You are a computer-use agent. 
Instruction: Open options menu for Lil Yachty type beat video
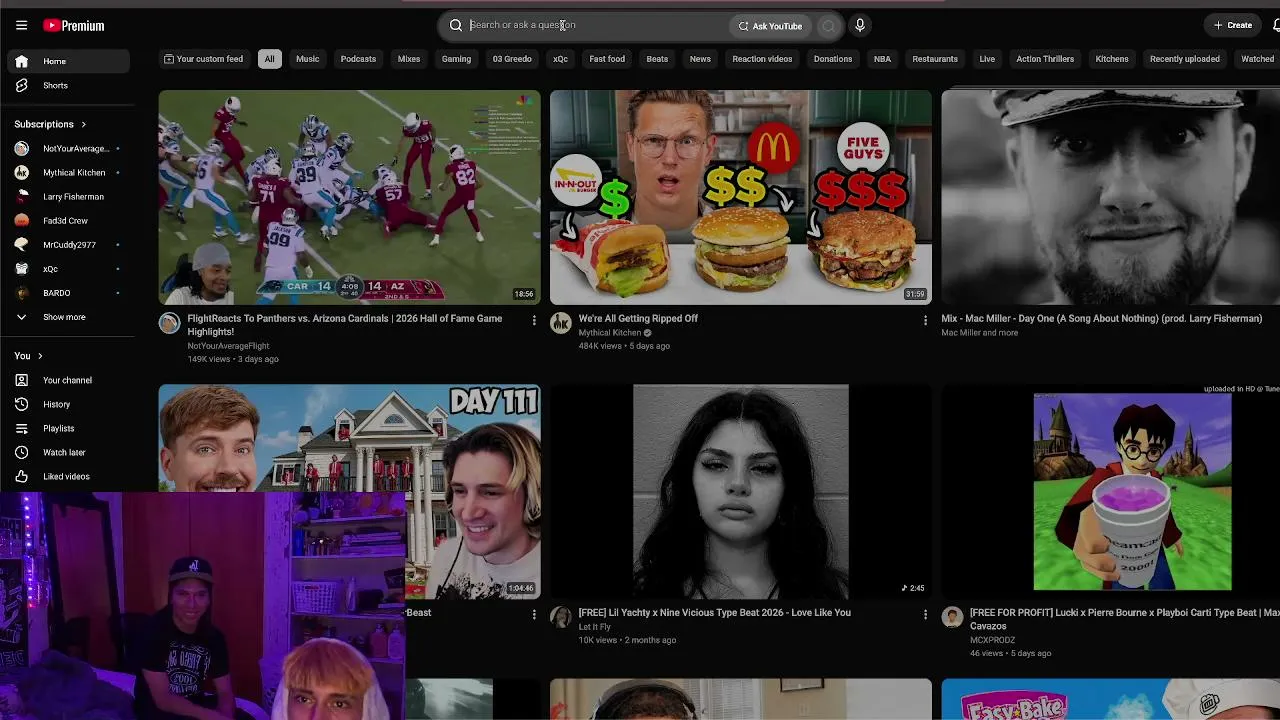(925, 615)
